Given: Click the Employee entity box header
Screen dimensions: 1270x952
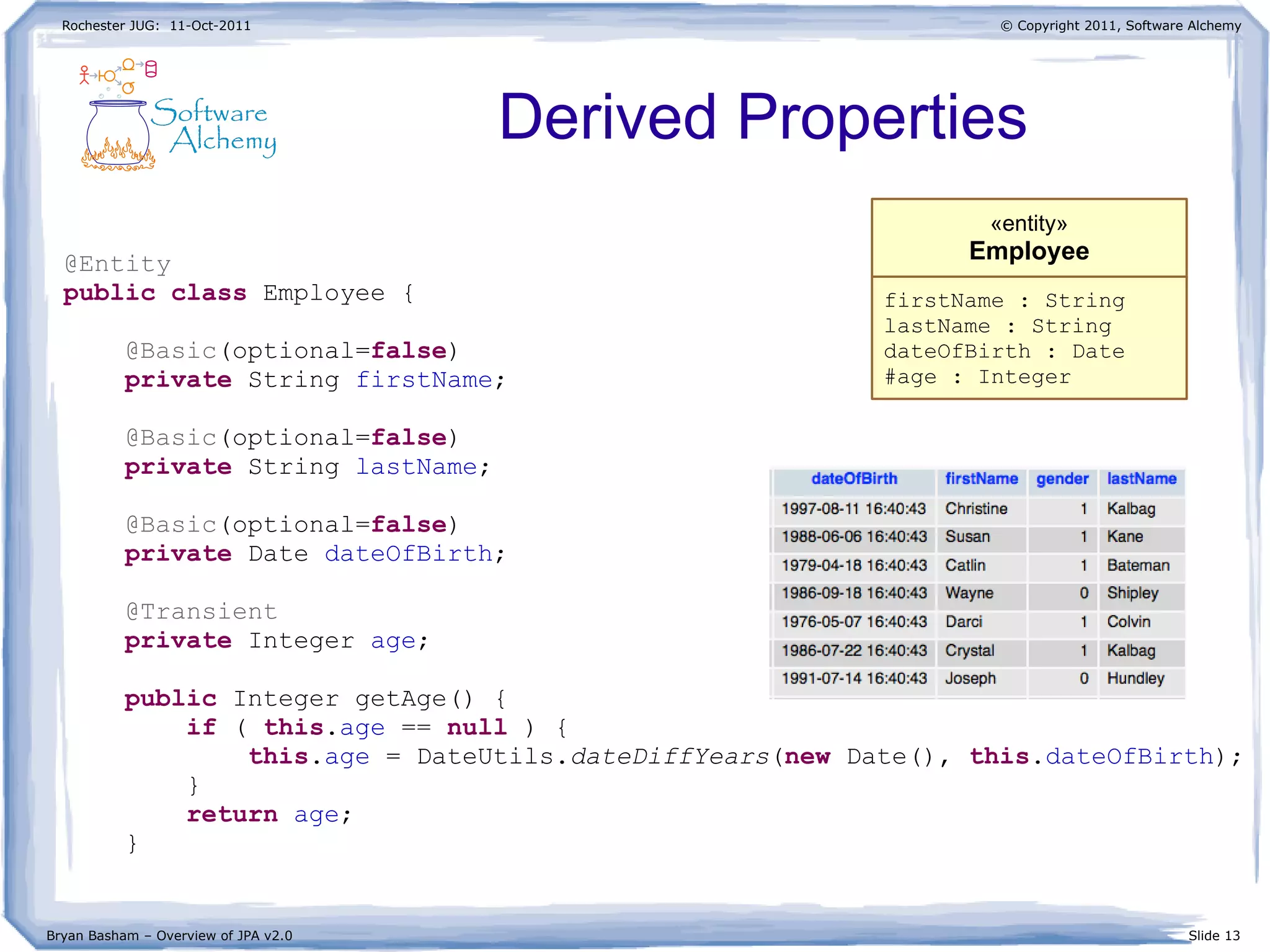Looking at the screenshot, I should [x=1029, y=238].
